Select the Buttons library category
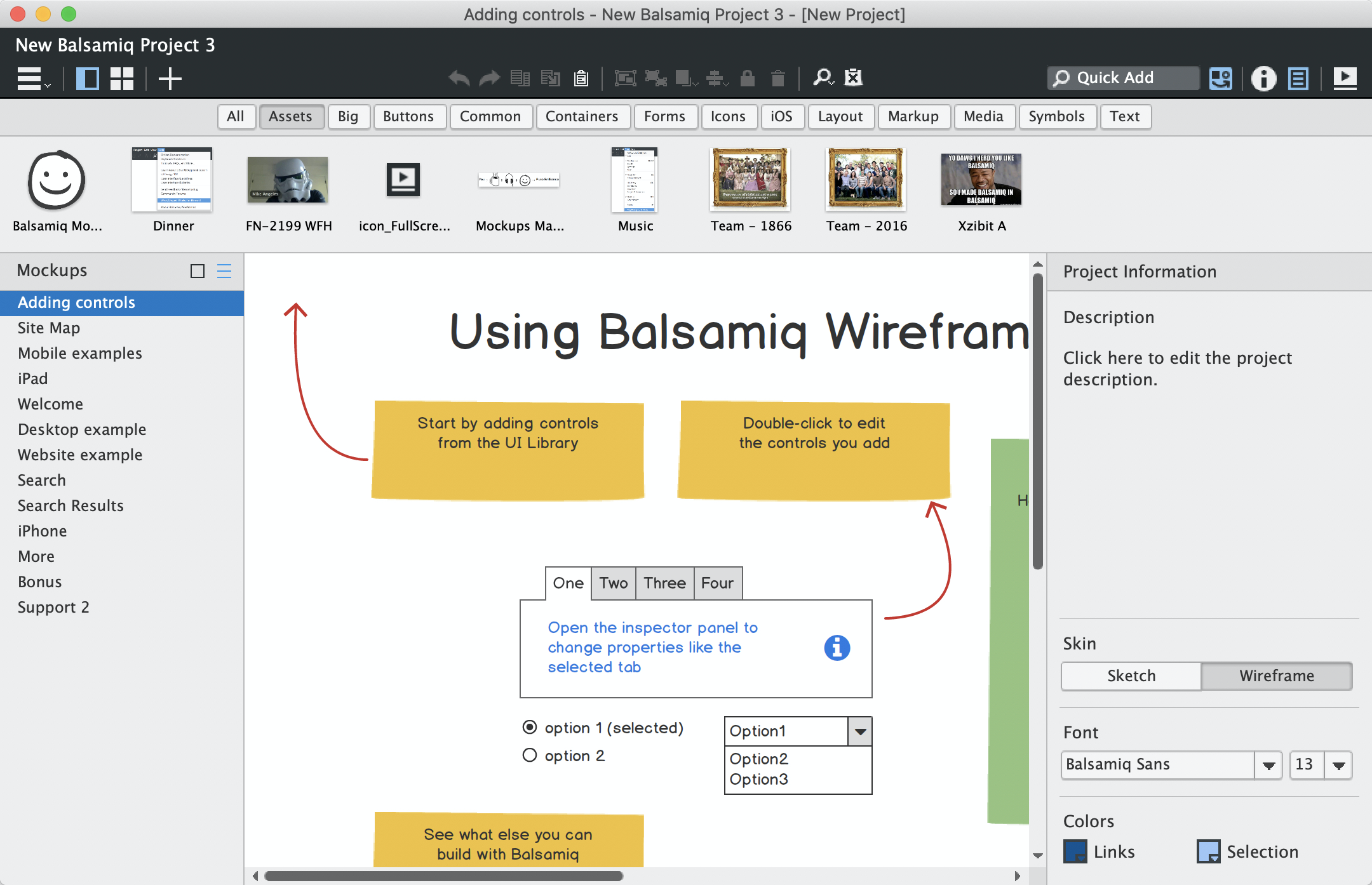 [x=408, y=117]
